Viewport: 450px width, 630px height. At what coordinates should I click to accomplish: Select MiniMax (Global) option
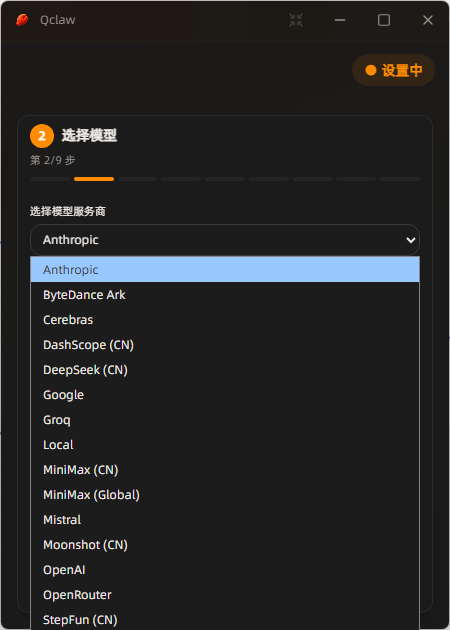tap(225, 495)
